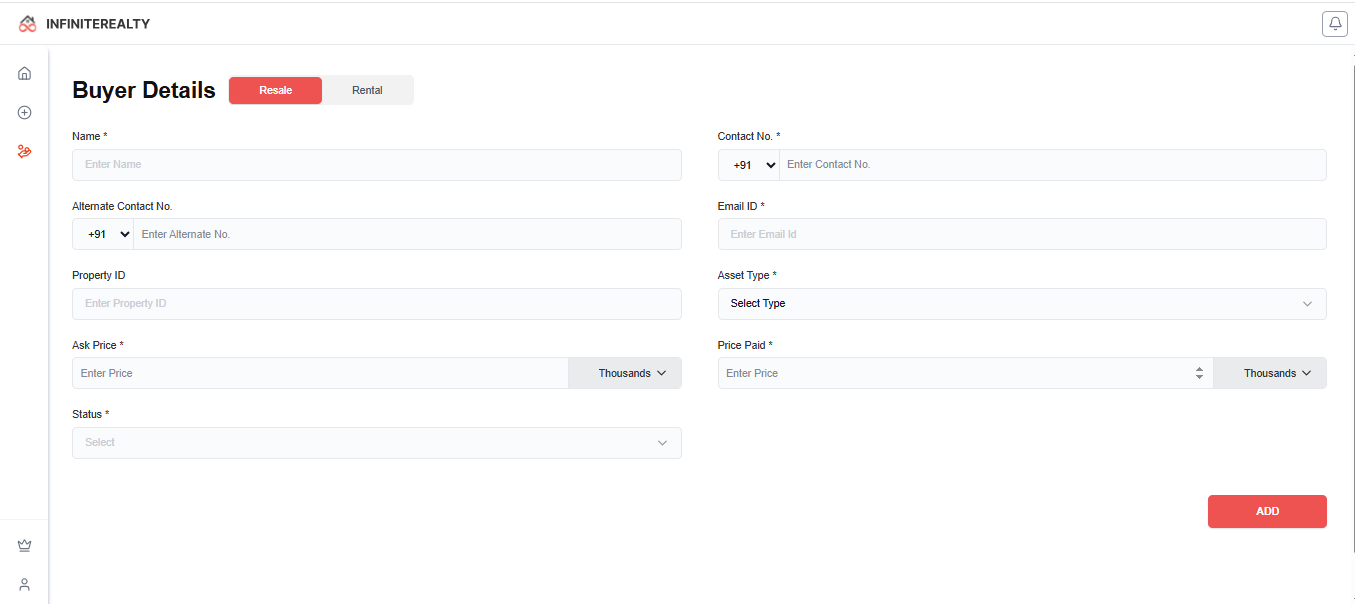Viewport: 1355px width, 604px height.
Task: Switch to the Rental toggle option
Action: [367, 90]
